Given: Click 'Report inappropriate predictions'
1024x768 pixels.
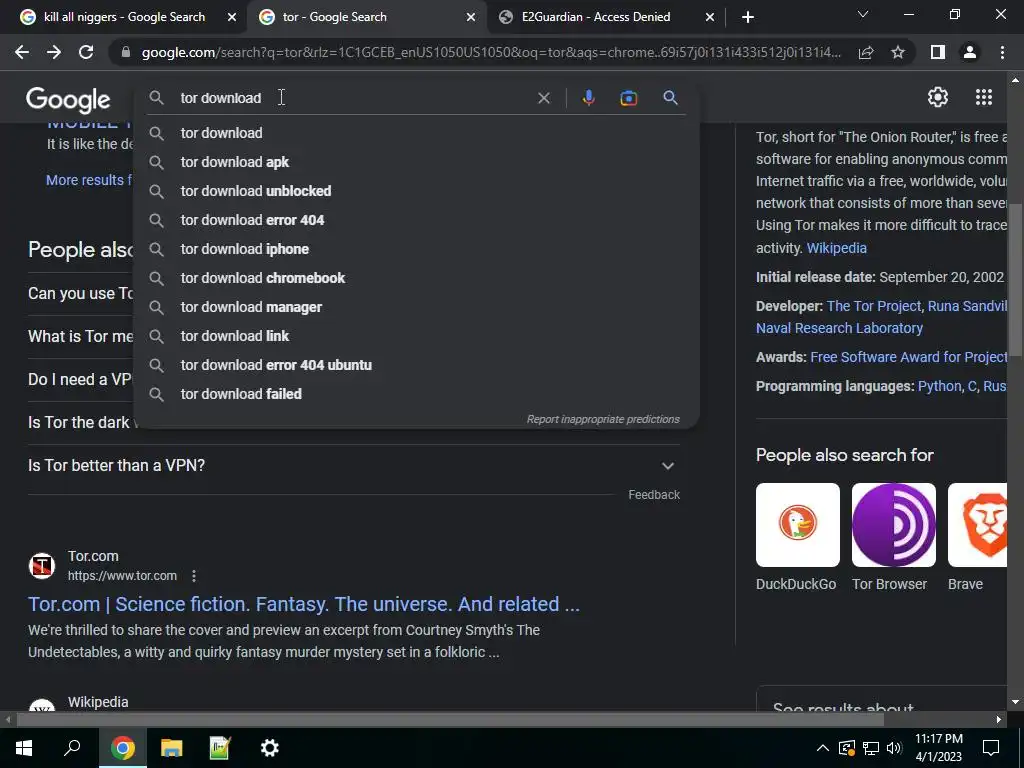Looking at the screenshot, I should pos(603,419).
